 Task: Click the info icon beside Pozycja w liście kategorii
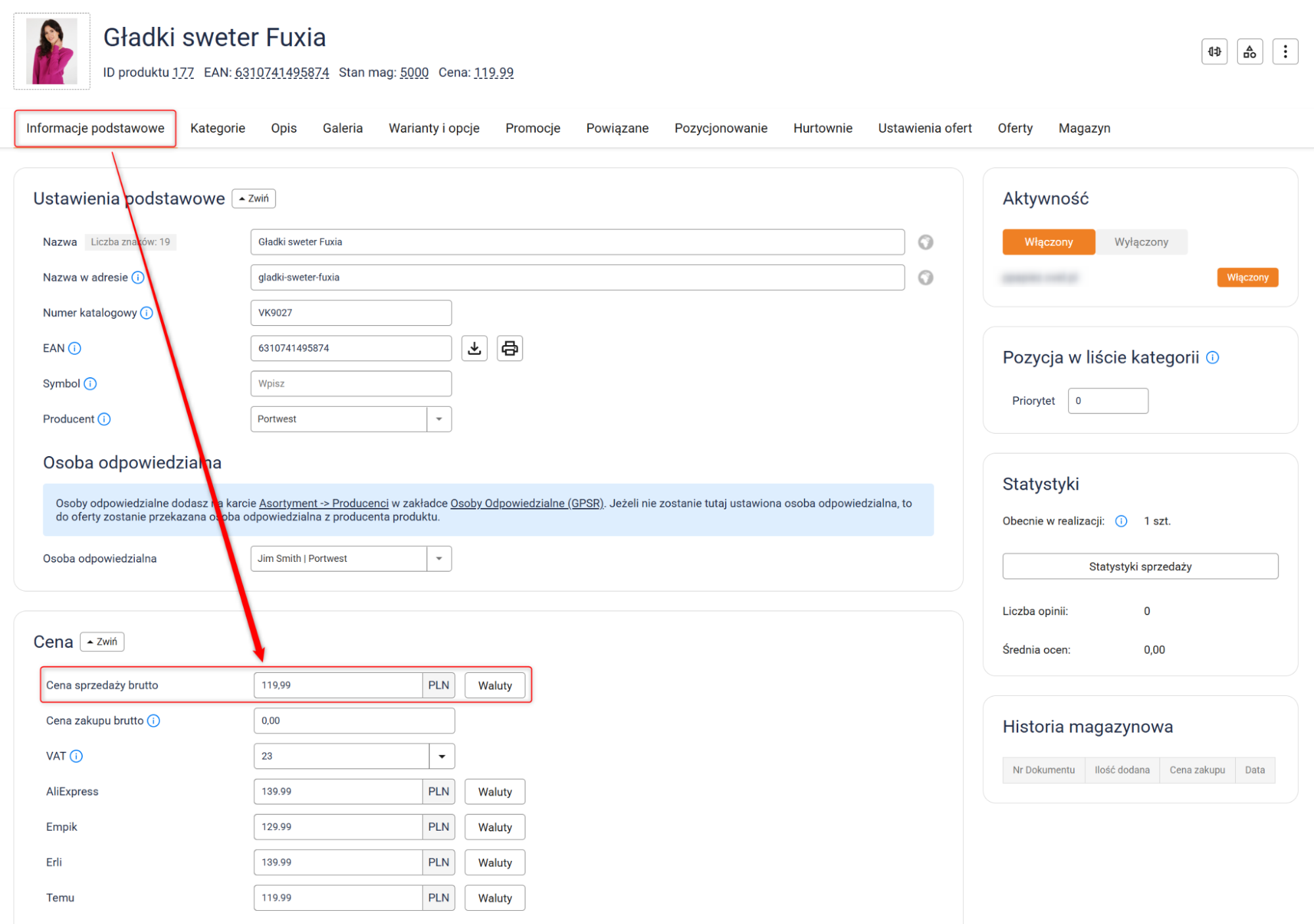[x=1213, y=358]
